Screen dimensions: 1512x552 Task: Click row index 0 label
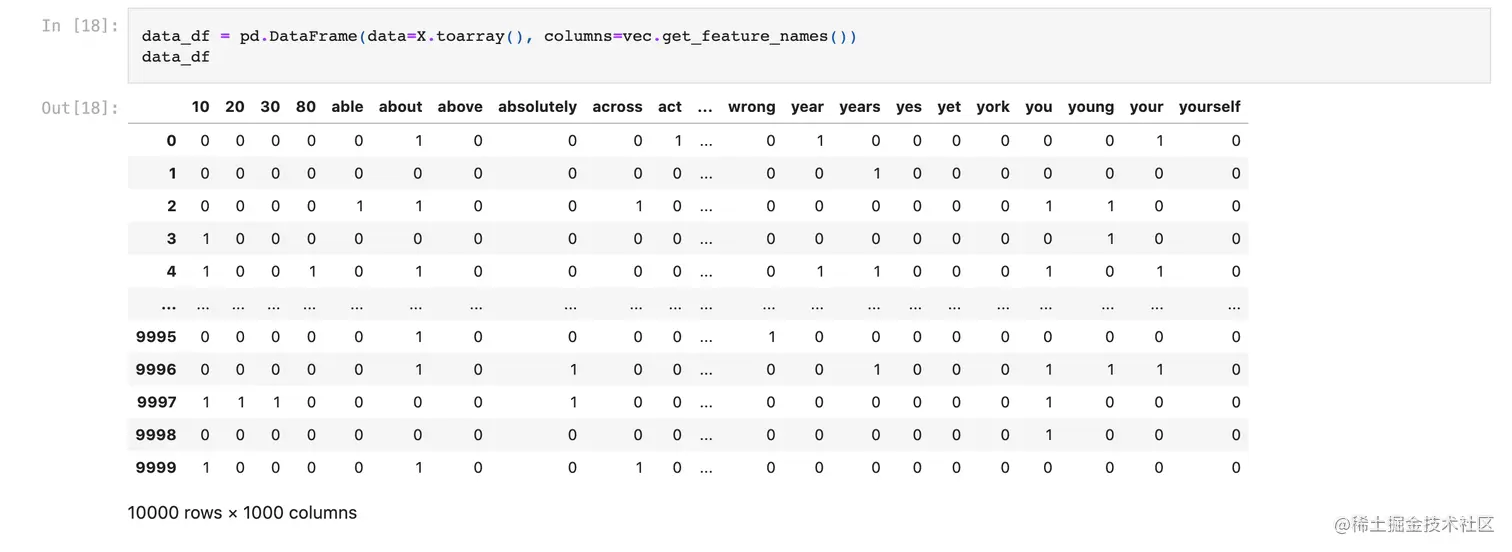(171, 141)
